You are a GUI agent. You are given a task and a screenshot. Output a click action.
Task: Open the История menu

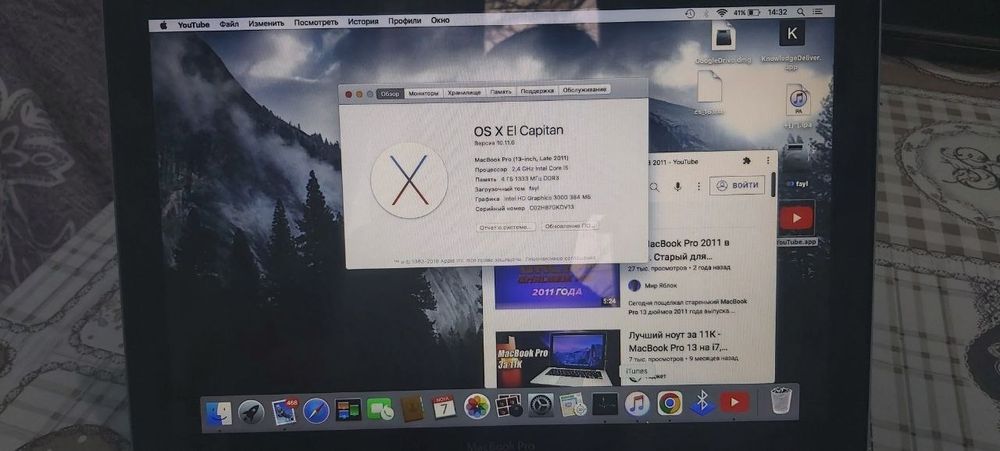363,22
